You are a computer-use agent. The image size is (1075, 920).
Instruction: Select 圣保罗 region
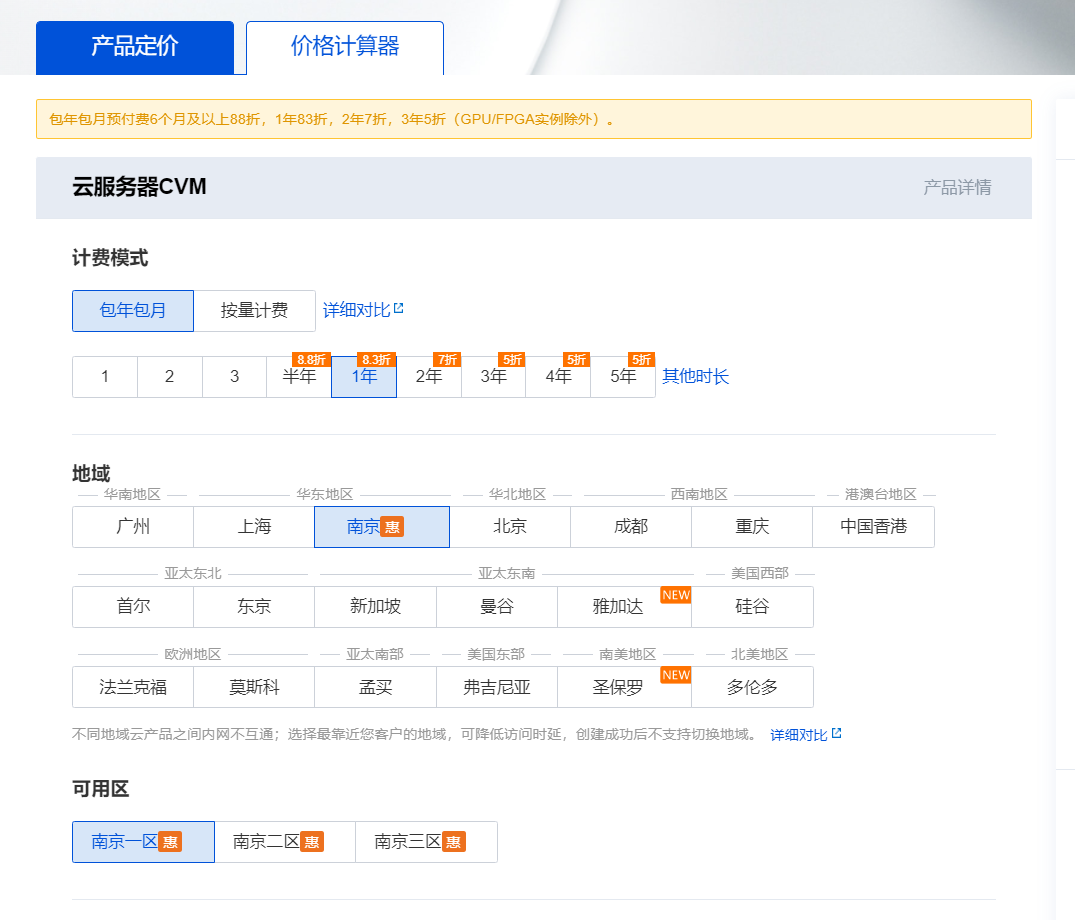[x=625, y=687]
